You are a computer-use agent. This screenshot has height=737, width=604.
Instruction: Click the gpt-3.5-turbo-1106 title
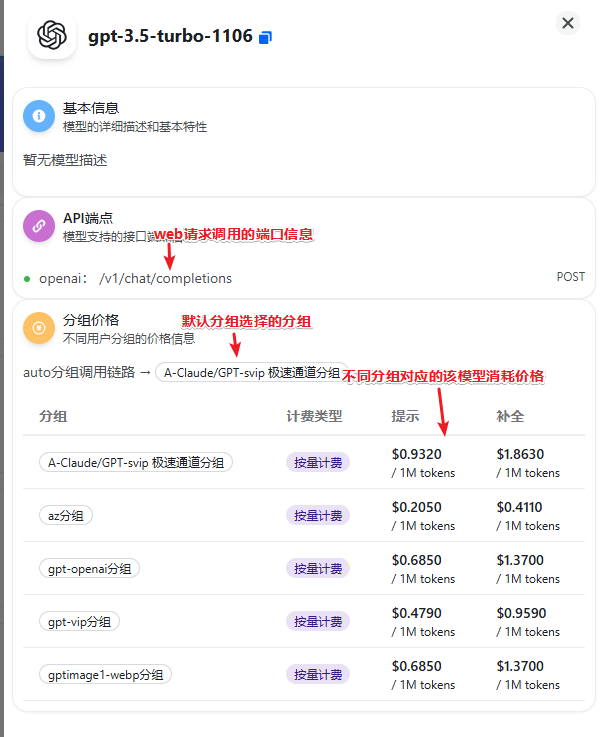[x=170, y=36]
